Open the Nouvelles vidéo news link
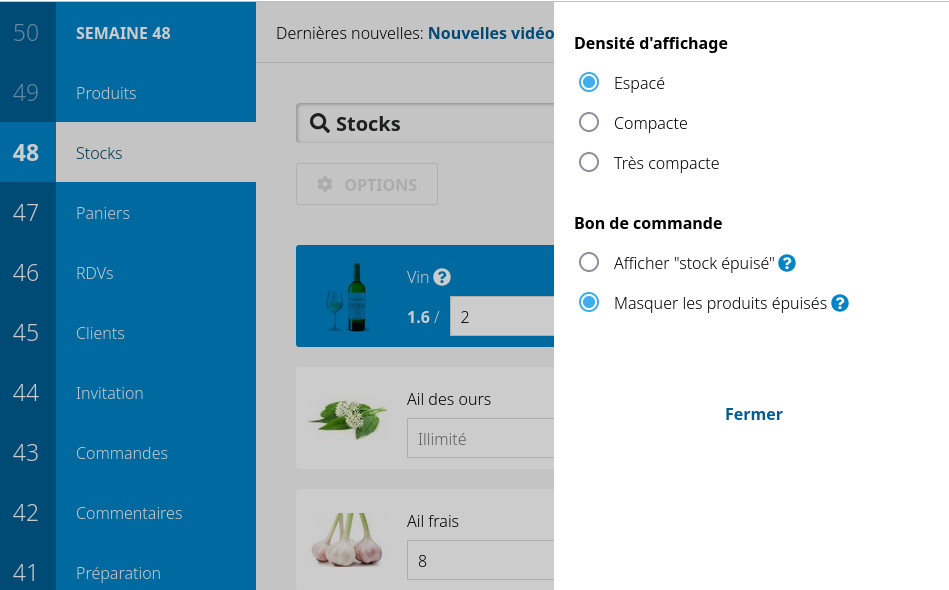The width and height of the screenshot is (949, 590). pos(490,33)
